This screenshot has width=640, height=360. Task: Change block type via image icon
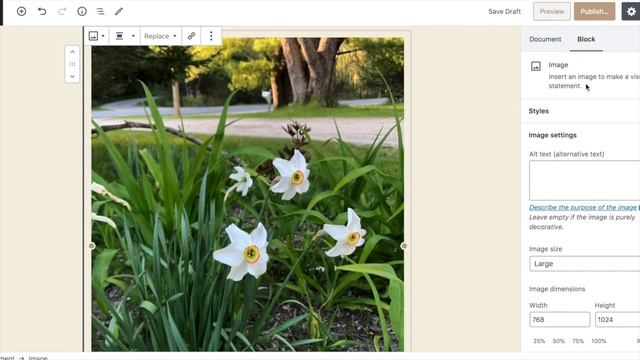[x=97, y=36]
